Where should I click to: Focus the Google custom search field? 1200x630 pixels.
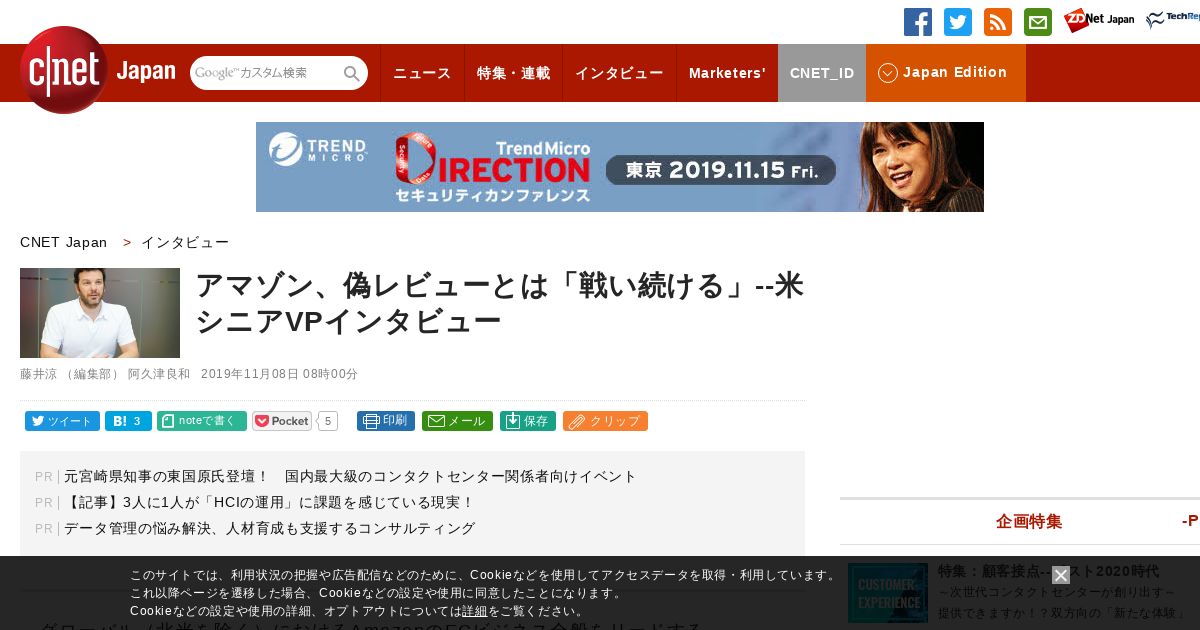click(x=266, y=73)
